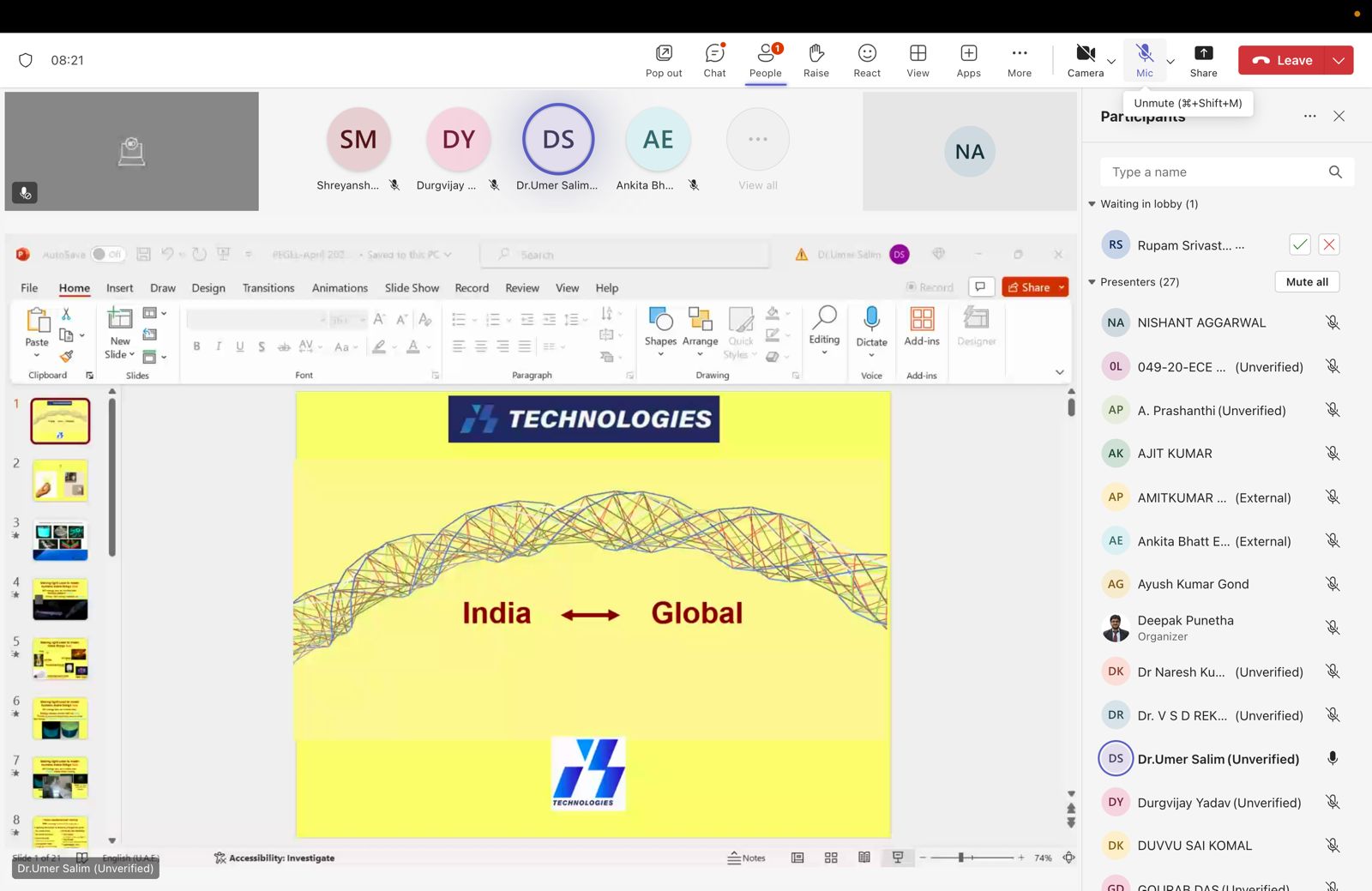Image resolution: width=1372 pixels, height=891 pixels.
Task: Open the View layout options
Action: [x=918, y=60]
